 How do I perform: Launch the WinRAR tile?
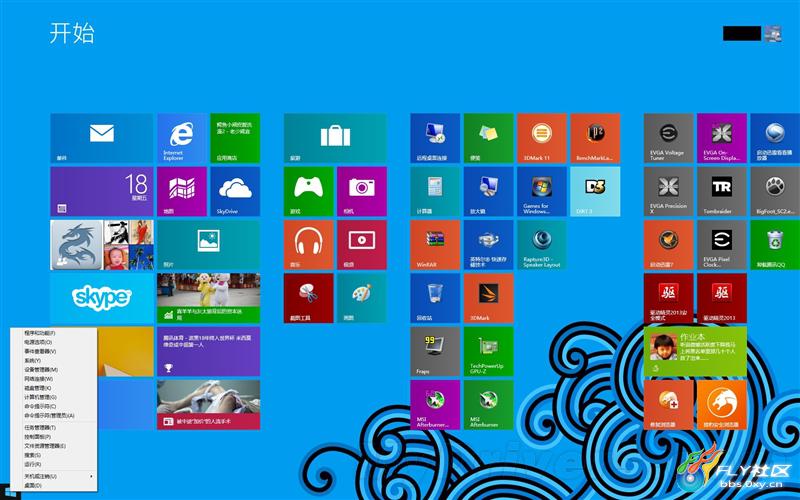click(435, 245)
